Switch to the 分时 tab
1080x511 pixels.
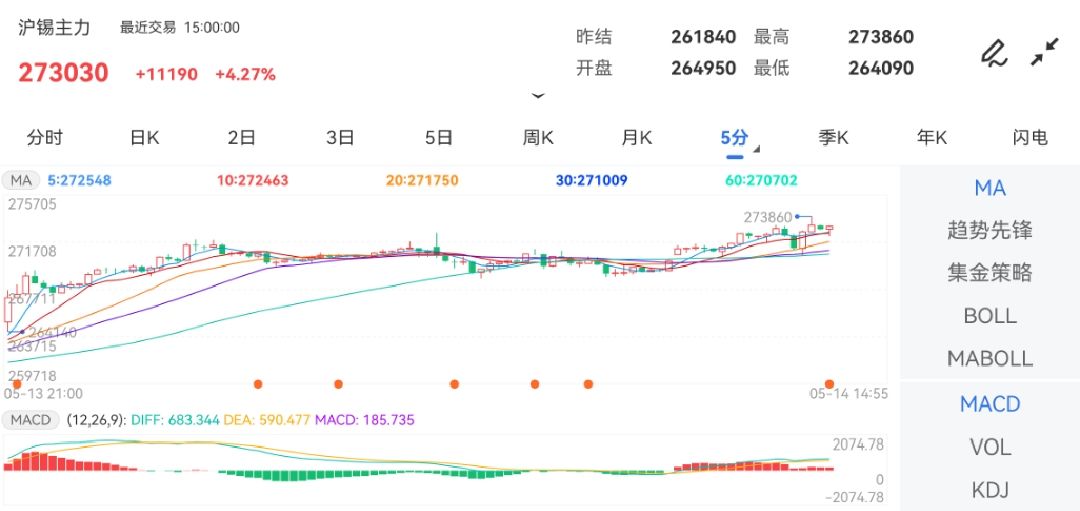45,138
